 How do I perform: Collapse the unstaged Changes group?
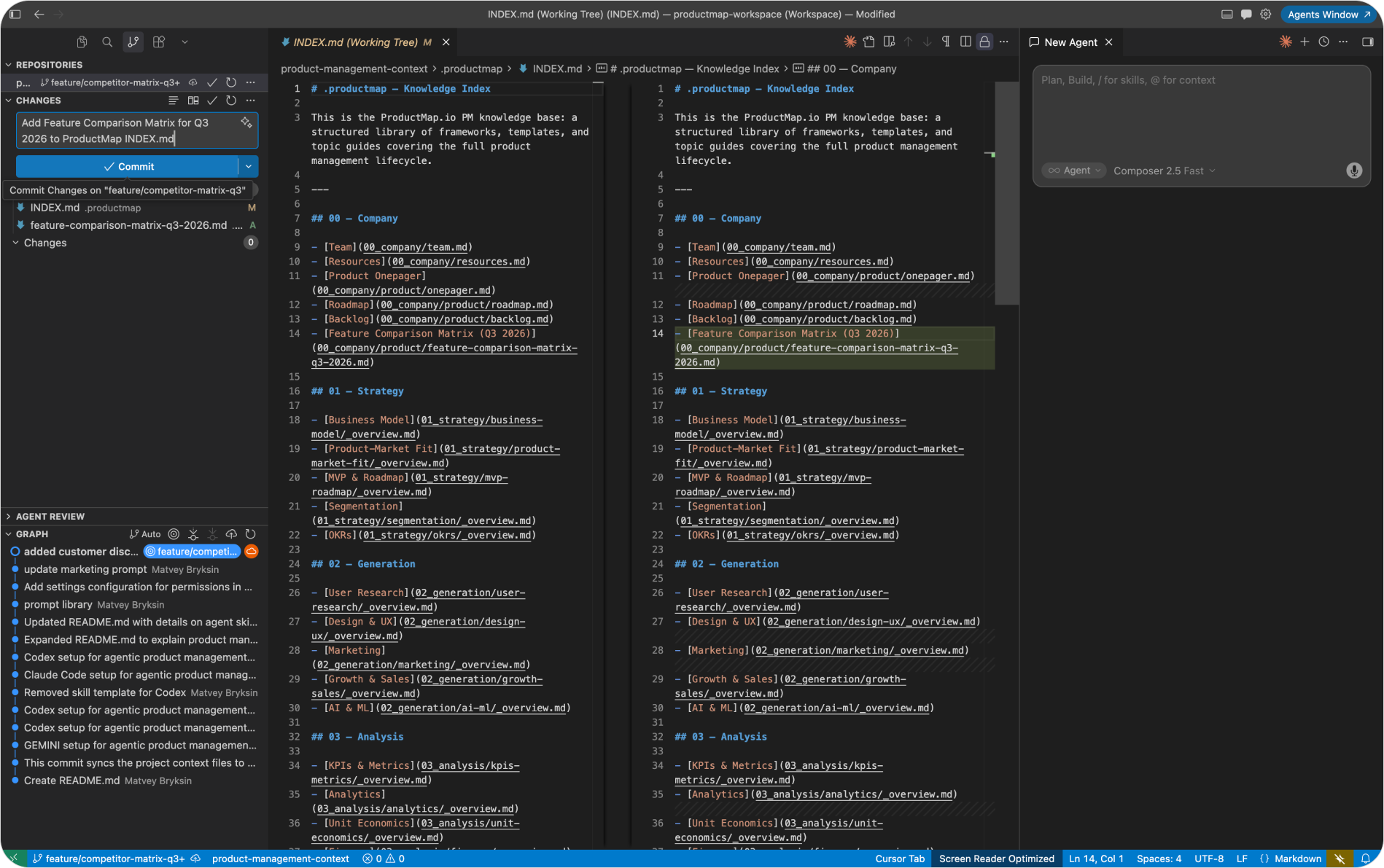(45, 243)
